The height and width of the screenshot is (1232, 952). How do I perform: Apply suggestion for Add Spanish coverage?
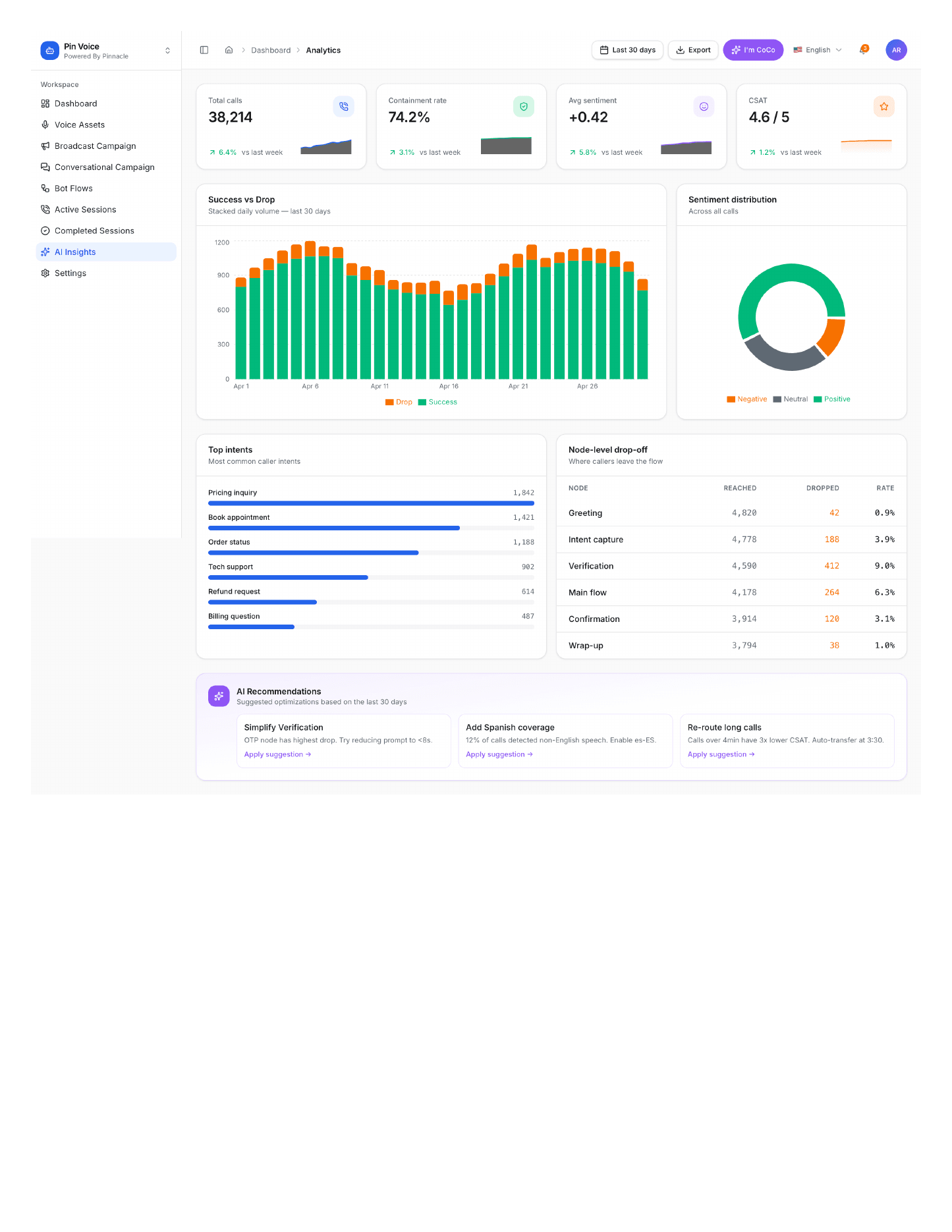click(x=499, y=754)
